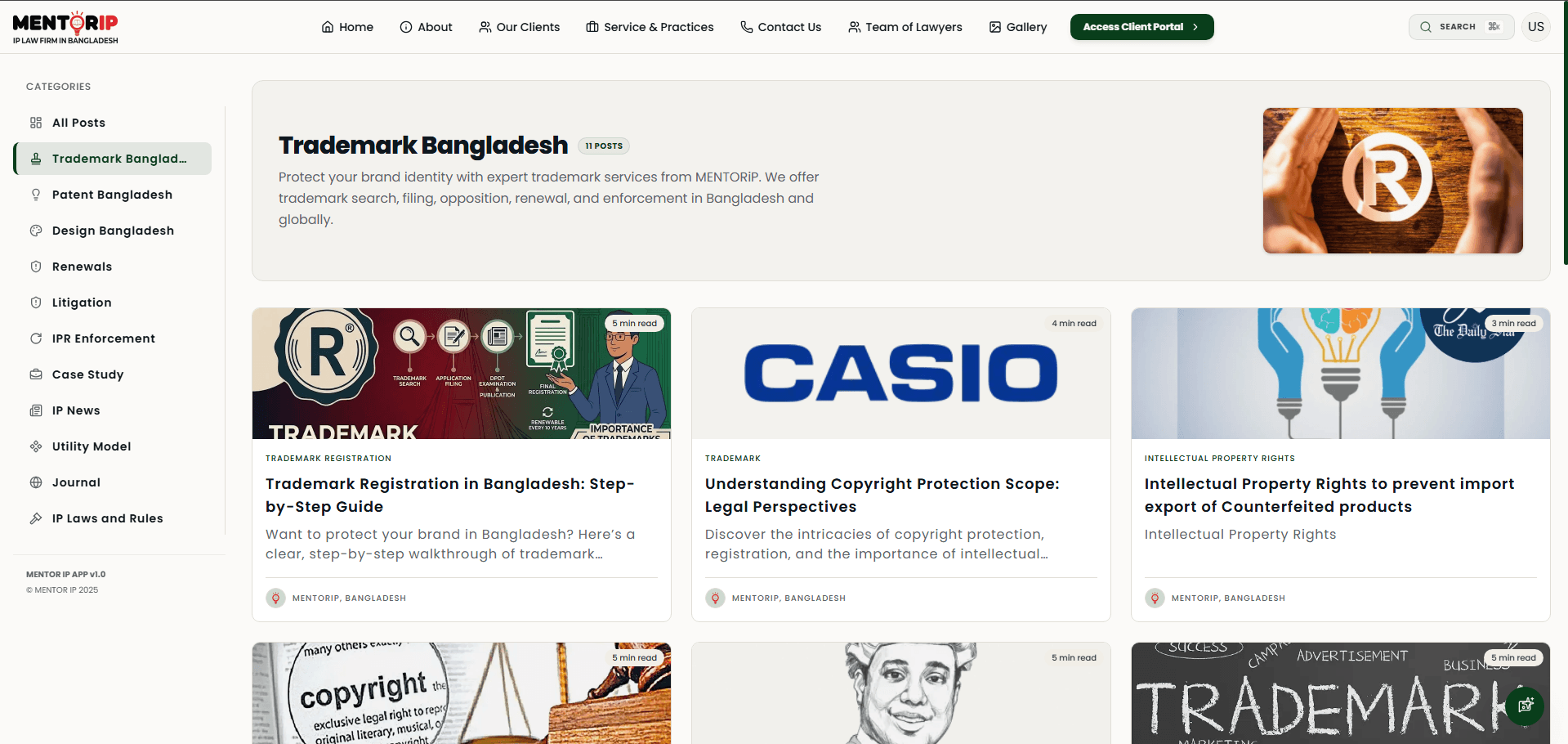The image size is (1568, 744).
Task: Select the Trademark Bangladesh category
Action: (113, 159)
